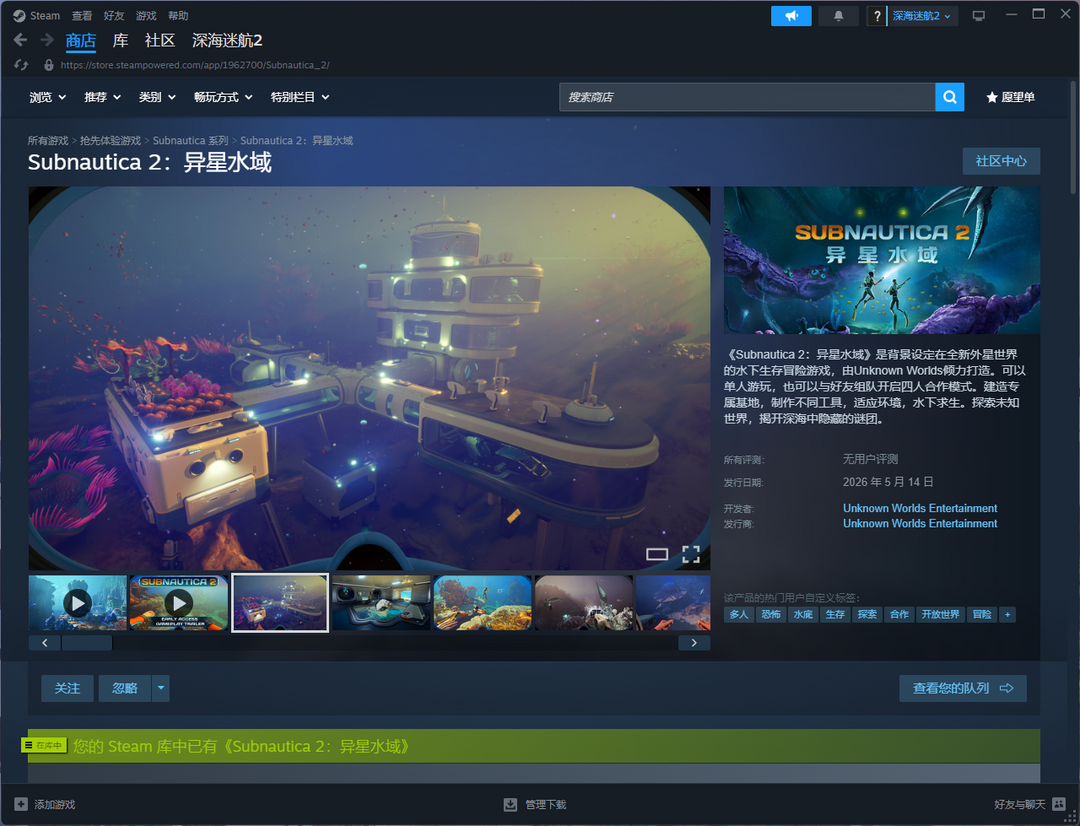Reload the store page

[21, 65]
